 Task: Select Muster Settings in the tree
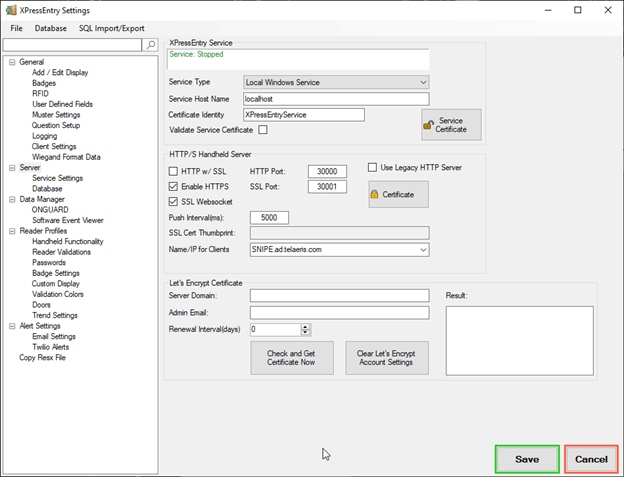[56, 114]
